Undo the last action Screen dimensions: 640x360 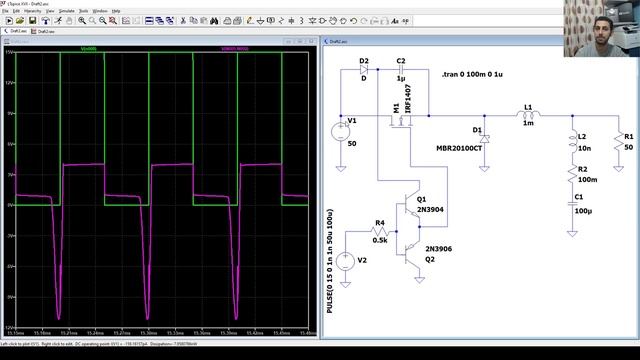[353, 20]
